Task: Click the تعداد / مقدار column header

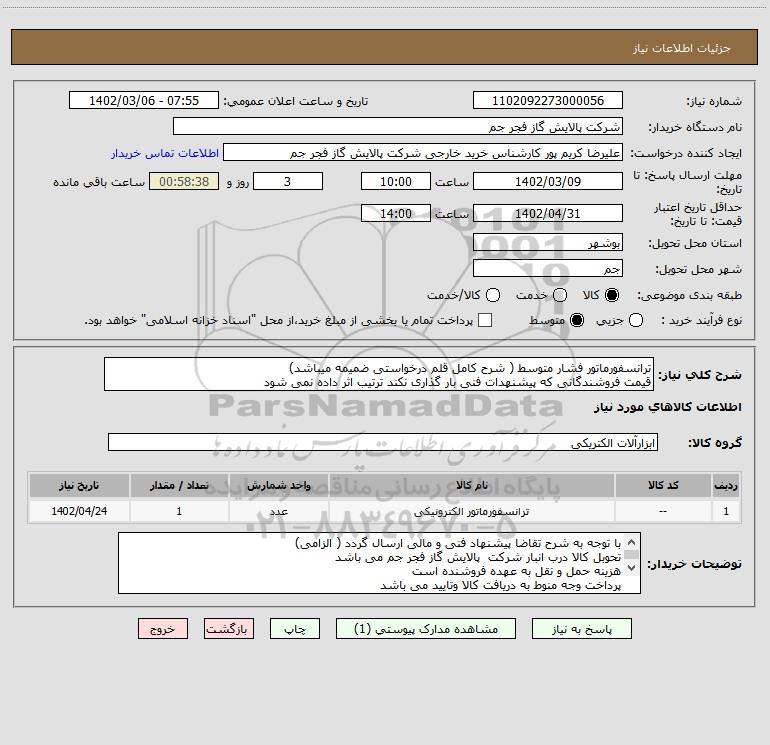Action: [x=179, y=485]
